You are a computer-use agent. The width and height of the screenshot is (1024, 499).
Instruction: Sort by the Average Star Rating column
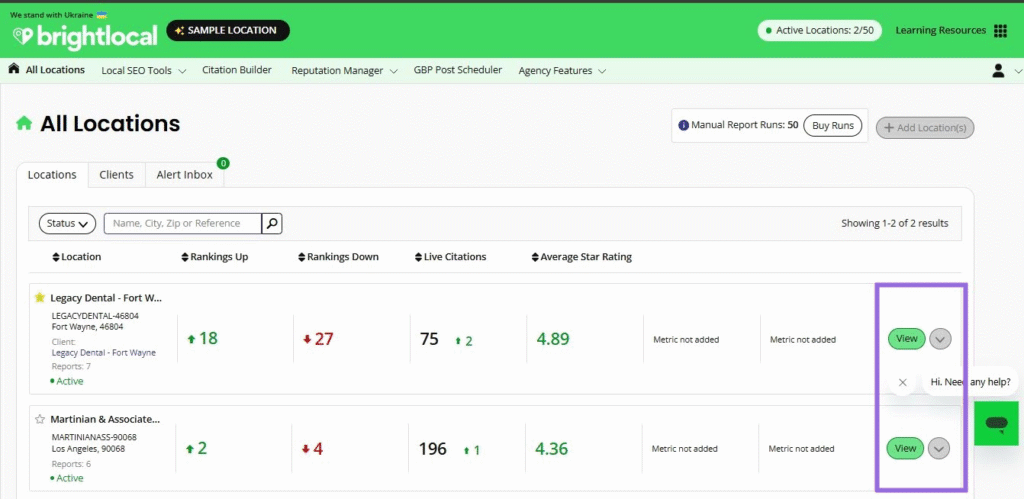point(581,257)
